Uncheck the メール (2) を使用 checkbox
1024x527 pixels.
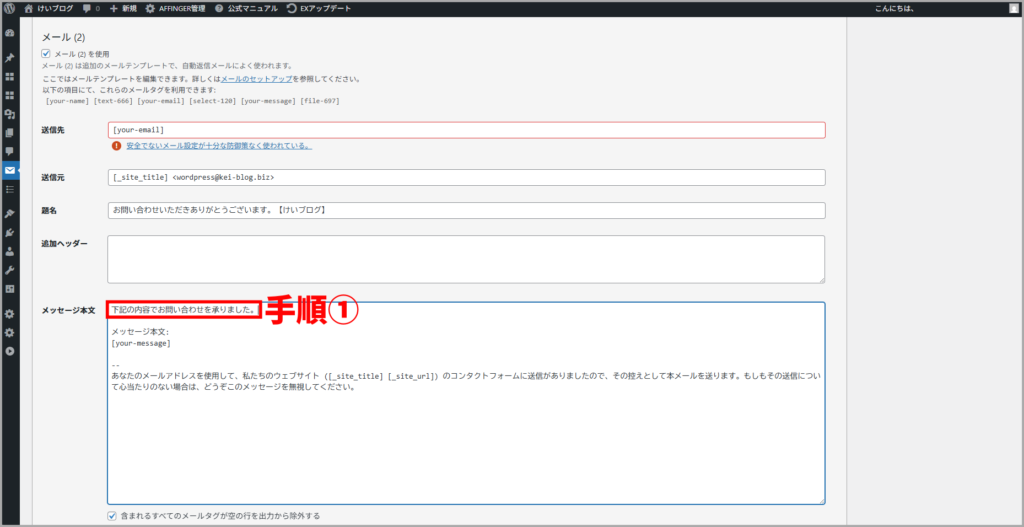(x=46, y=54)
